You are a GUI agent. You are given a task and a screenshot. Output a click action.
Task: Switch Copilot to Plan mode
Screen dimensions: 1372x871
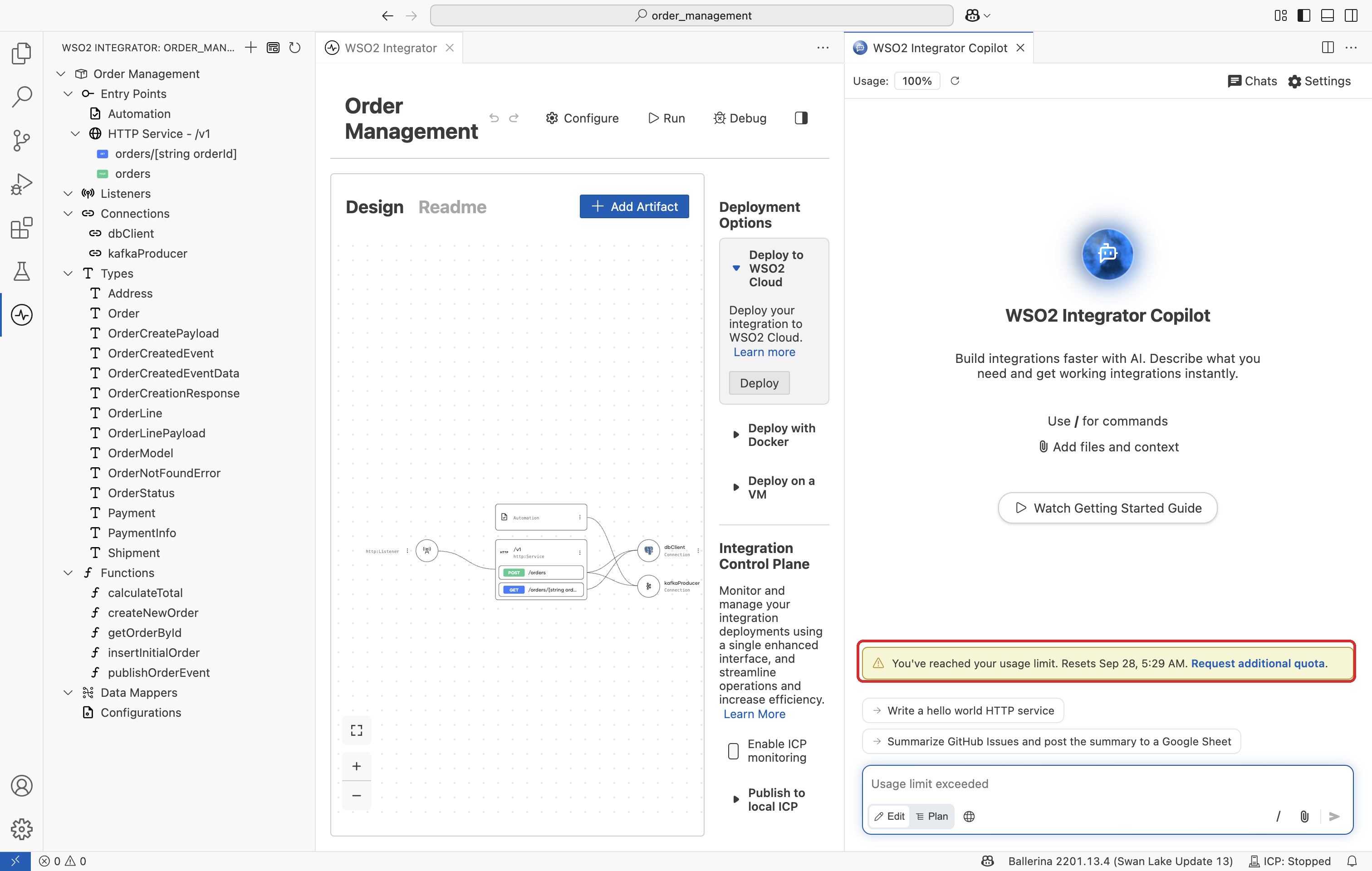tap(932, 816)
